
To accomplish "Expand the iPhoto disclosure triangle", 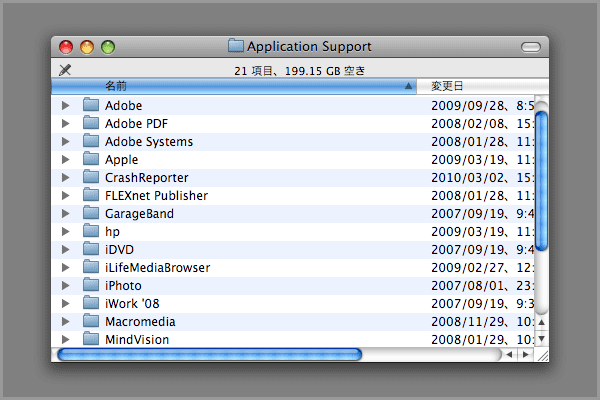I will 66,285.
